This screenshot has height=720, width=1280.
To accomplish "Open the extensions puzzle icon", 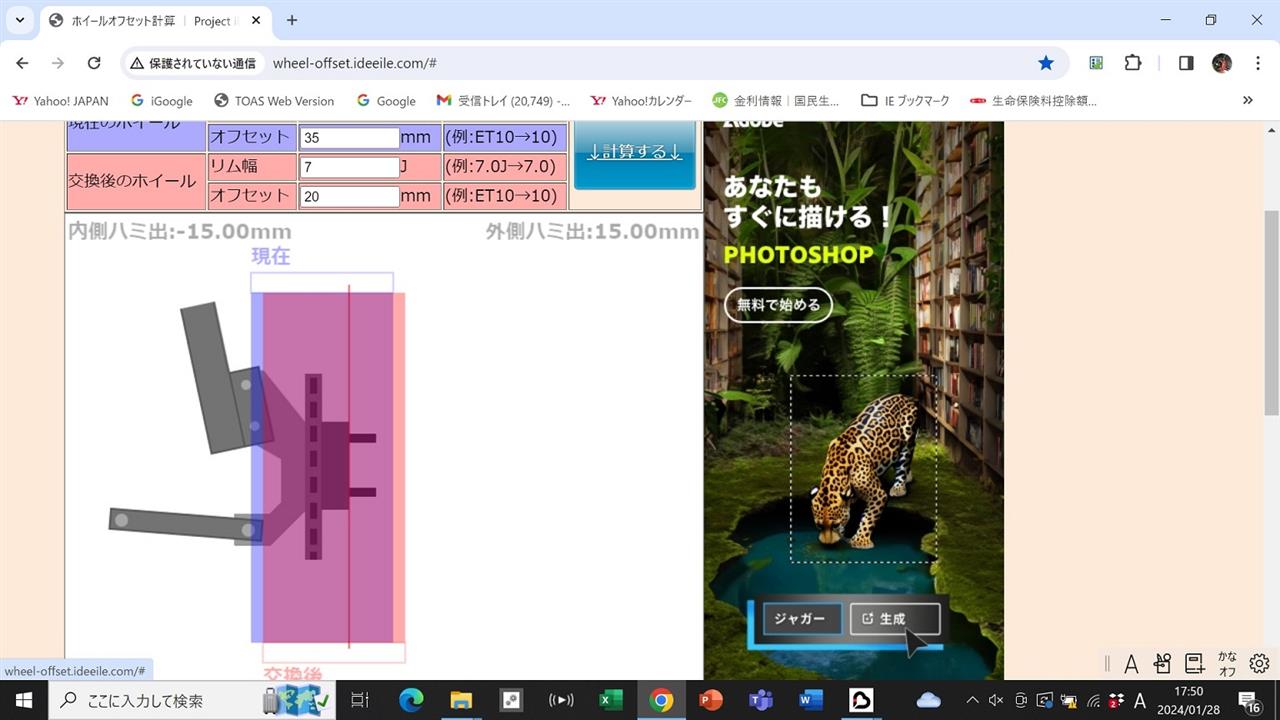I will [1133, 63].
